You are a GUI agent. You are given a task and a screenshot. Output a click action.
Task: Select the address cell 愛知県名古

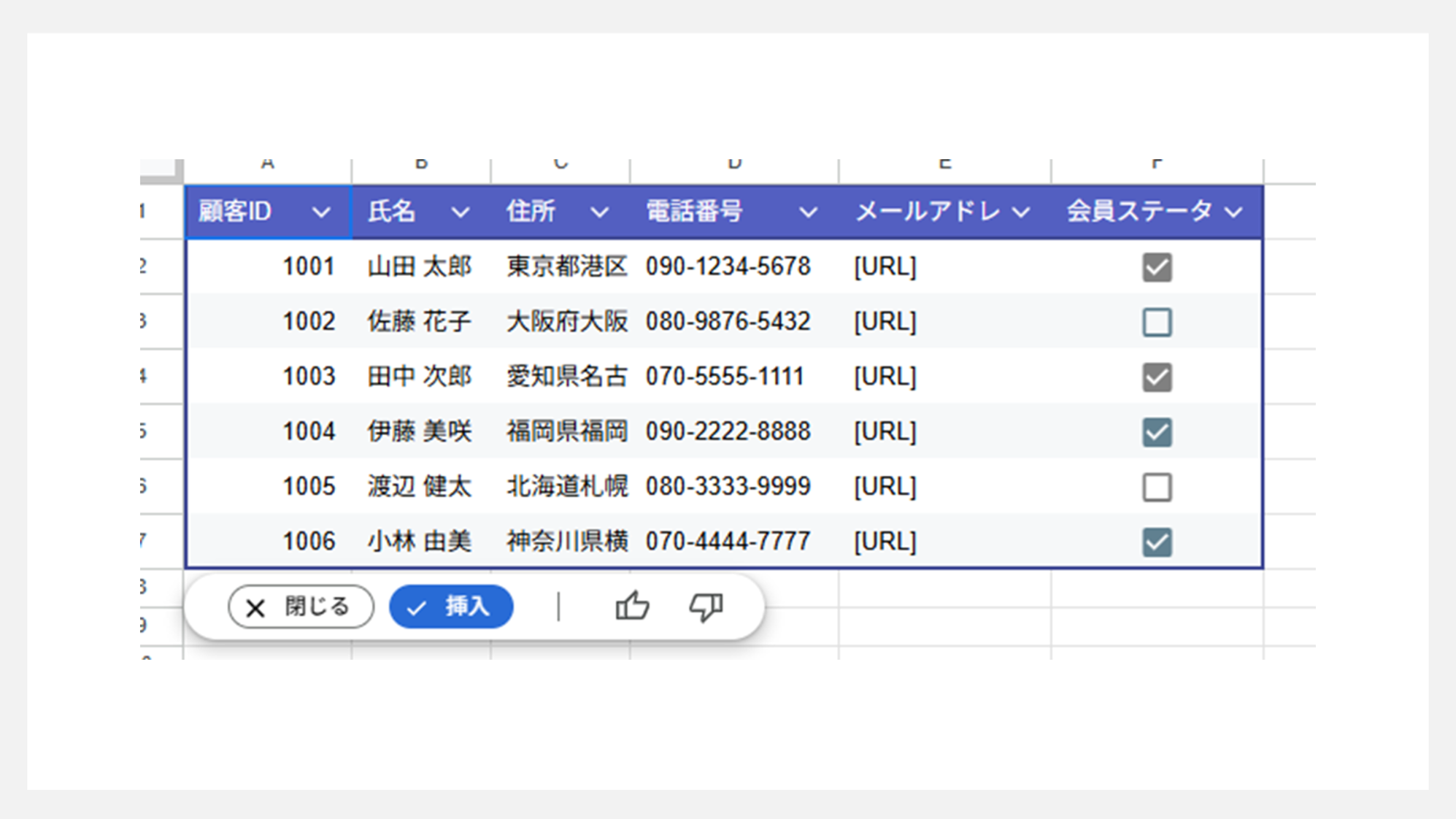coord(561,376)
